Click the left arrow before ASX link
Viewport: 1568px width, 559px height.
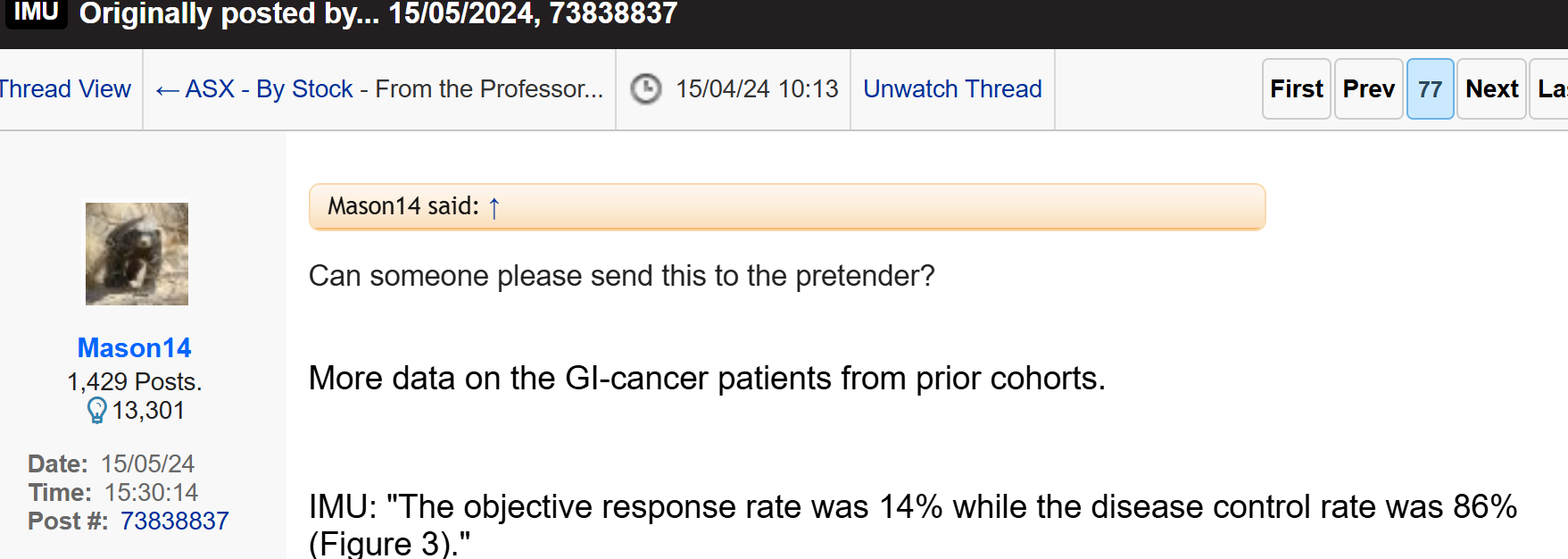click(x=167, y=90)
